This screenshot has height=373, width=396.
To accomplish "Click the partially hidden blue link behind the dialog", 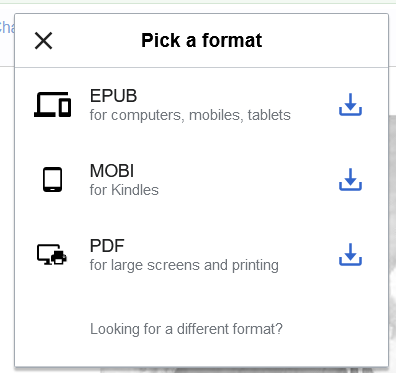I will click(7, 27).
